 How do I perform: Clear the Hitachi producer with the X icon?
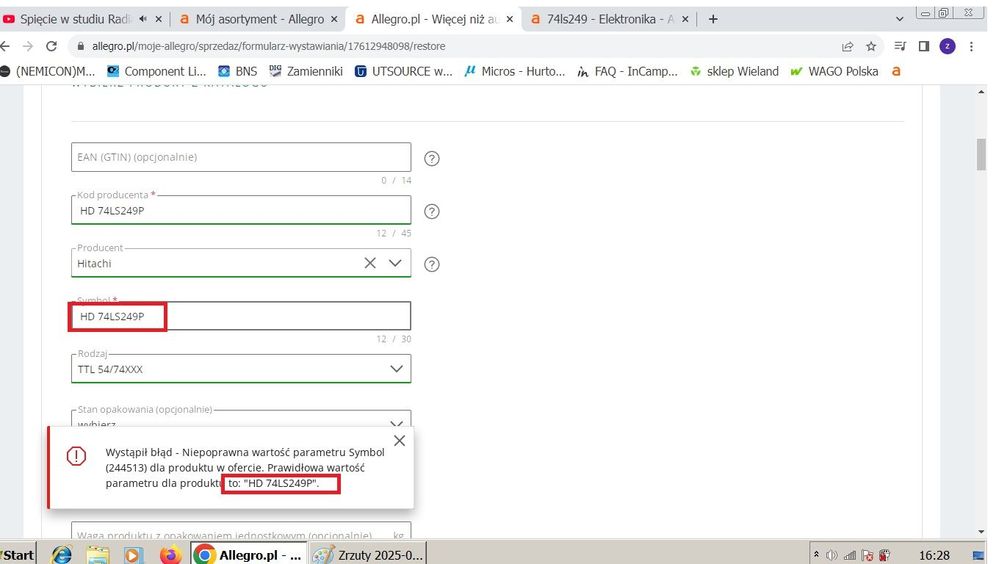tap(370, 263)
